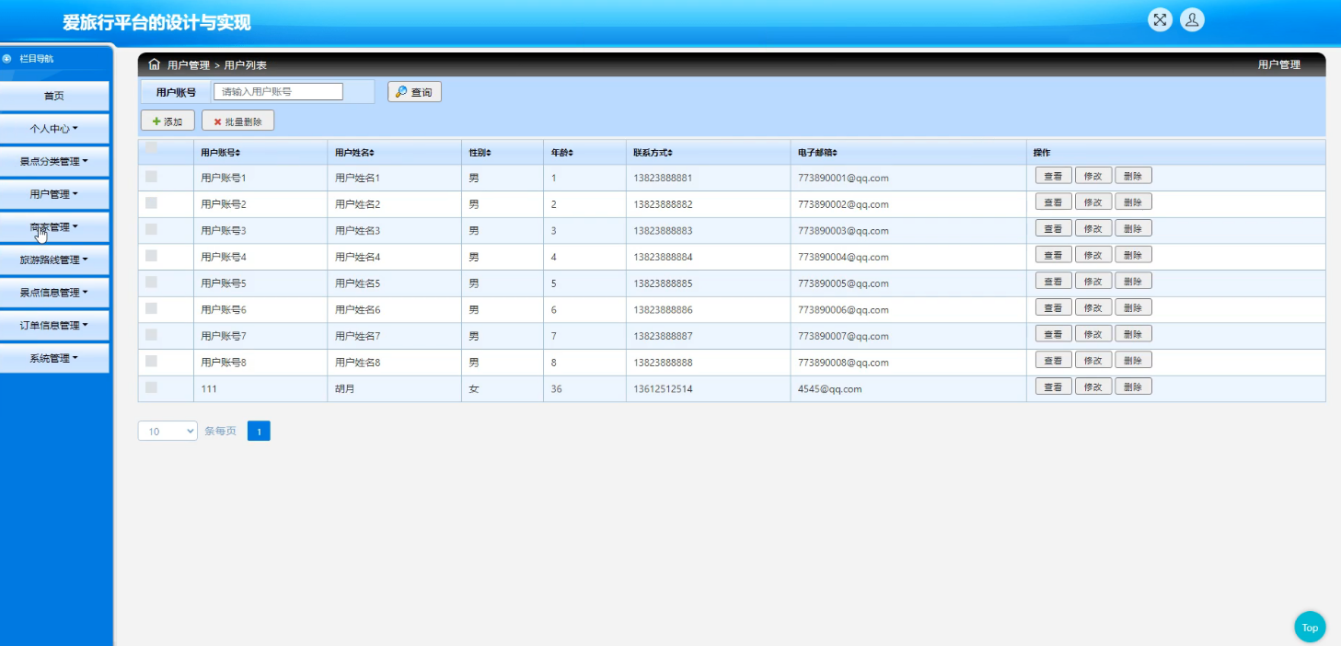Click 查看 for 用户账号1 row
The height and width of the screenshot is (646, 1341).
tap(1053, 176)
